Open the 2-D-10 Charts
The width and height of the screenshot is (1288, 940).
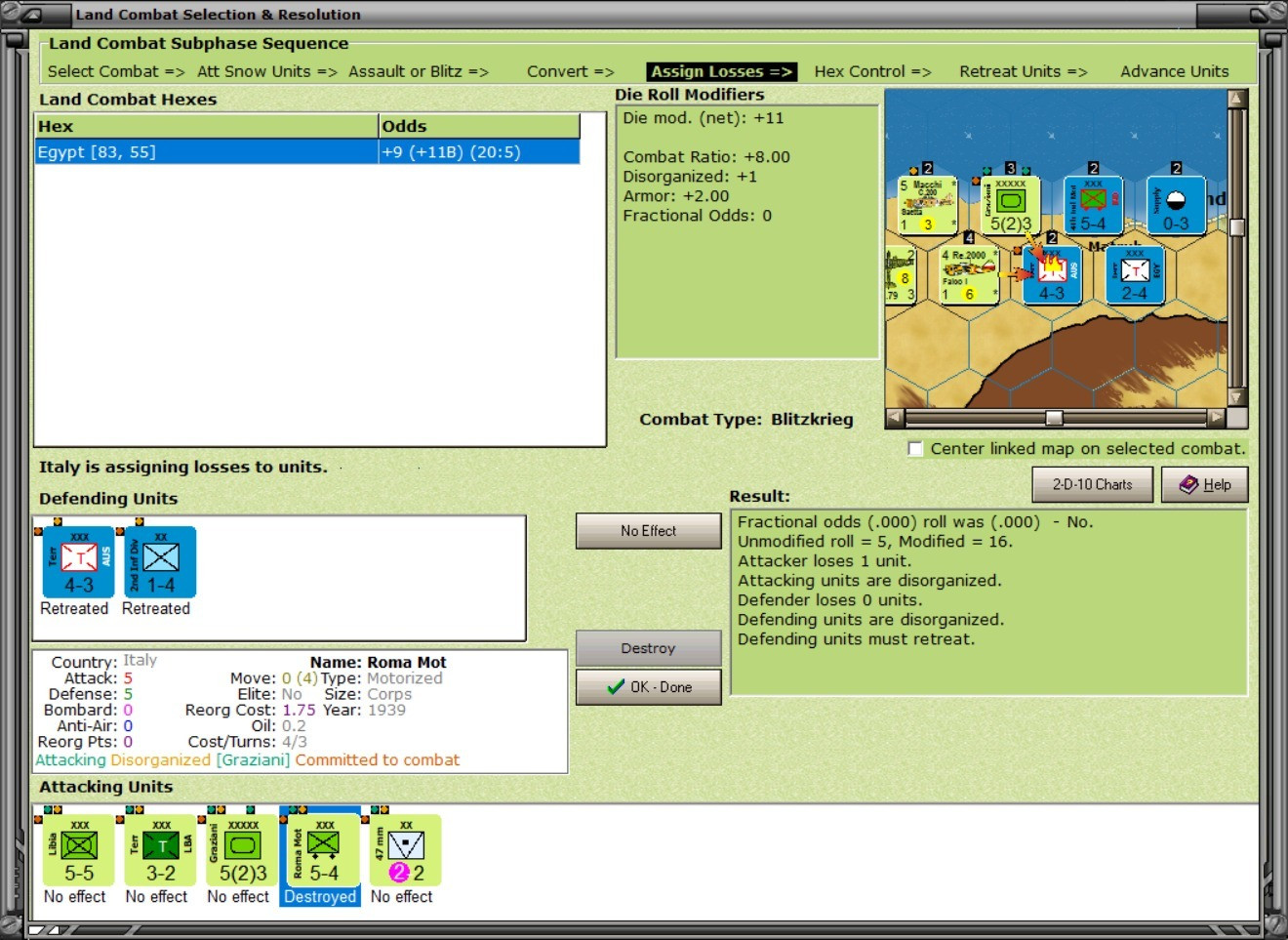tap(1093, 484)
